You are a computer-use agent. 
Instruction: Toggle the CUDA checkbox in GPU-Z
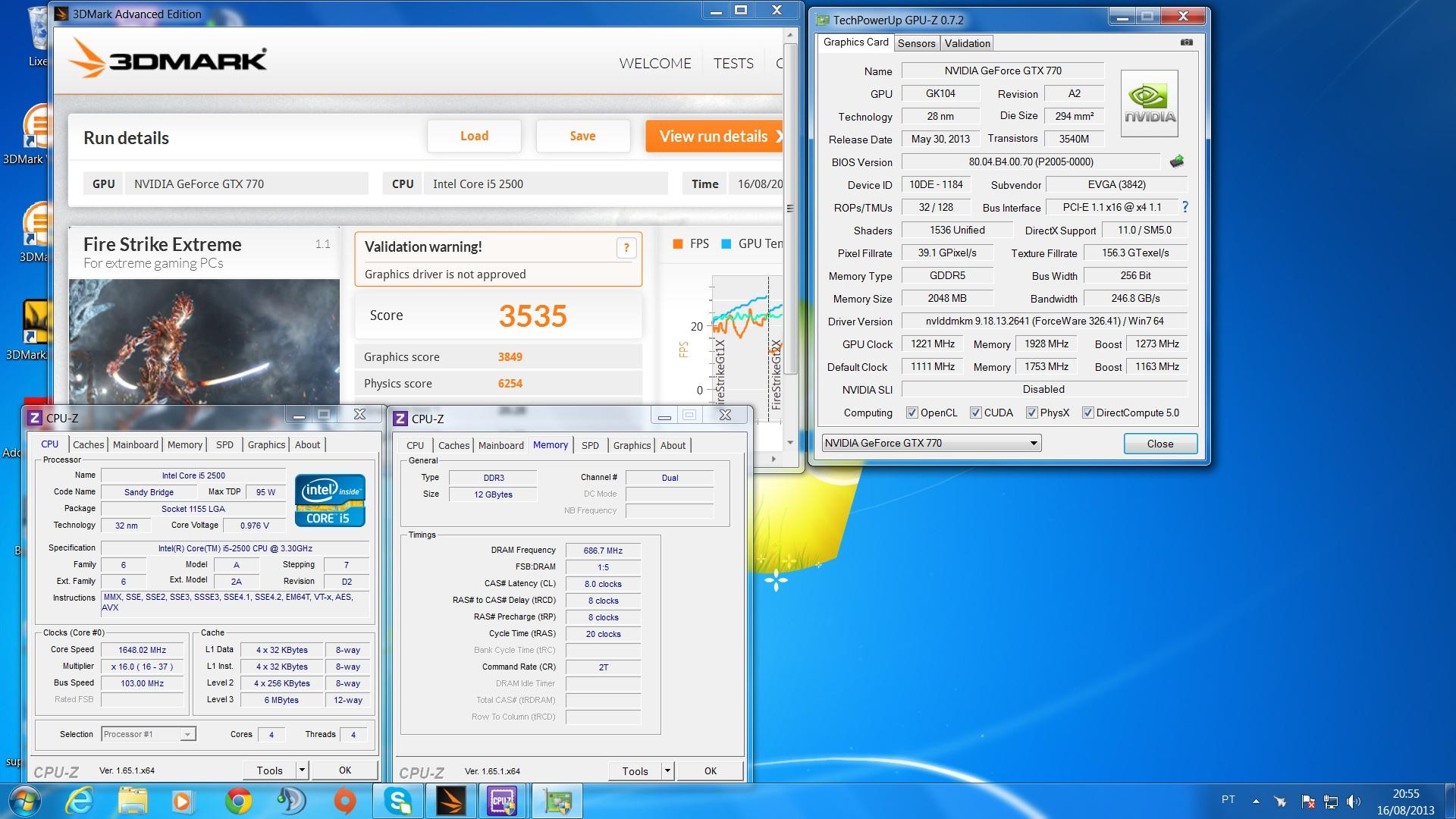975,413
